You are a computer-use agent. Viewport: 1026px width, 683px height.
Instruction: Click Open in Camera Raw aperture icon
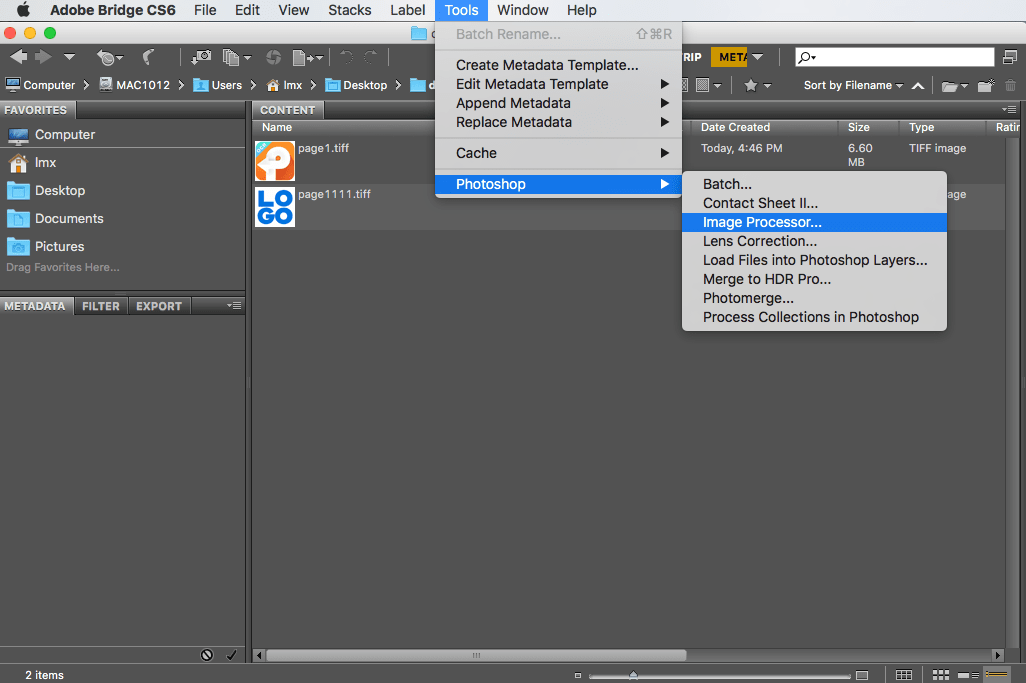click(x=274, y=58)
